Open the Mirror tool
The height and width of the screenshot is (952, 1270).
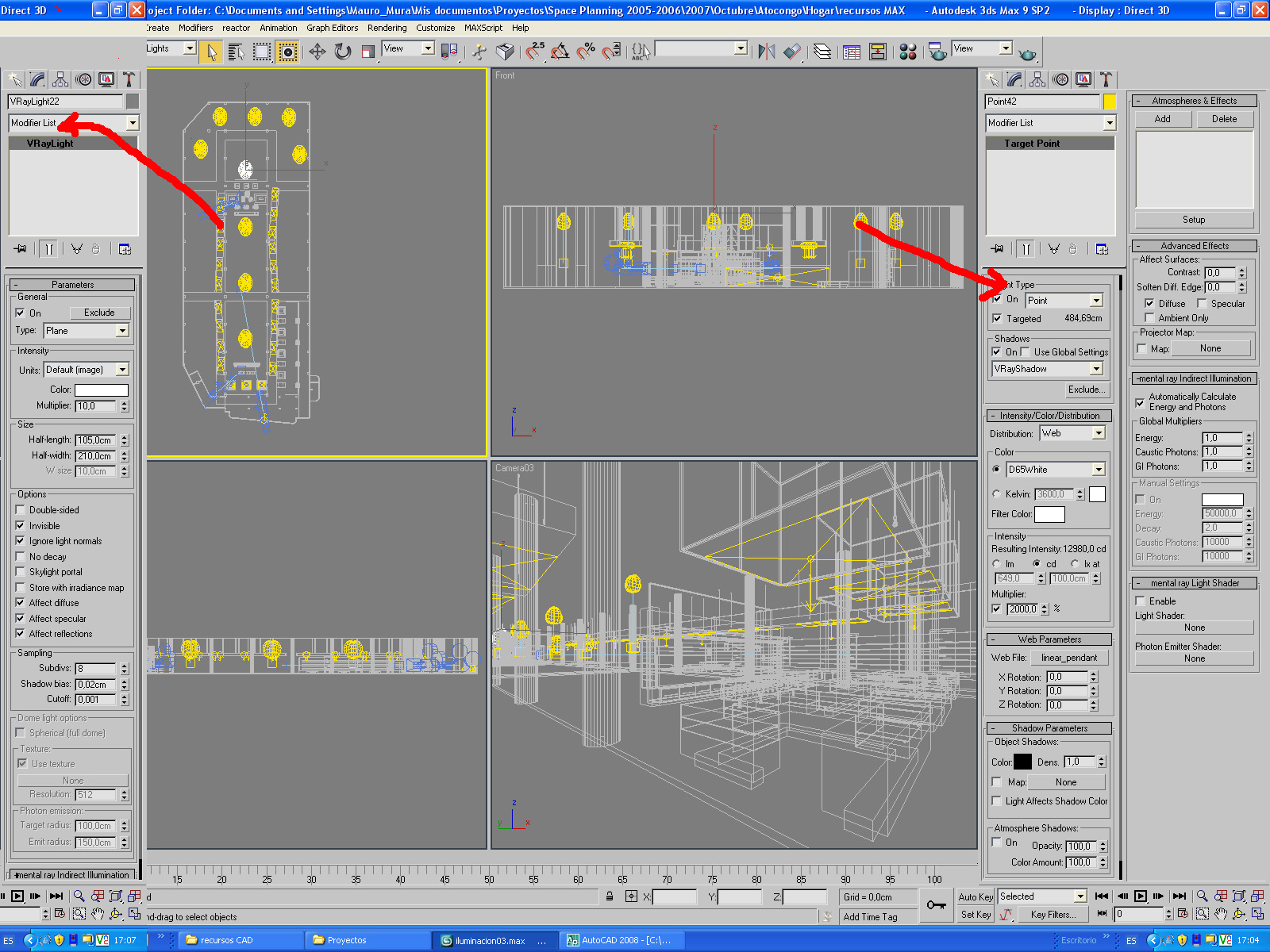point(766,52)
